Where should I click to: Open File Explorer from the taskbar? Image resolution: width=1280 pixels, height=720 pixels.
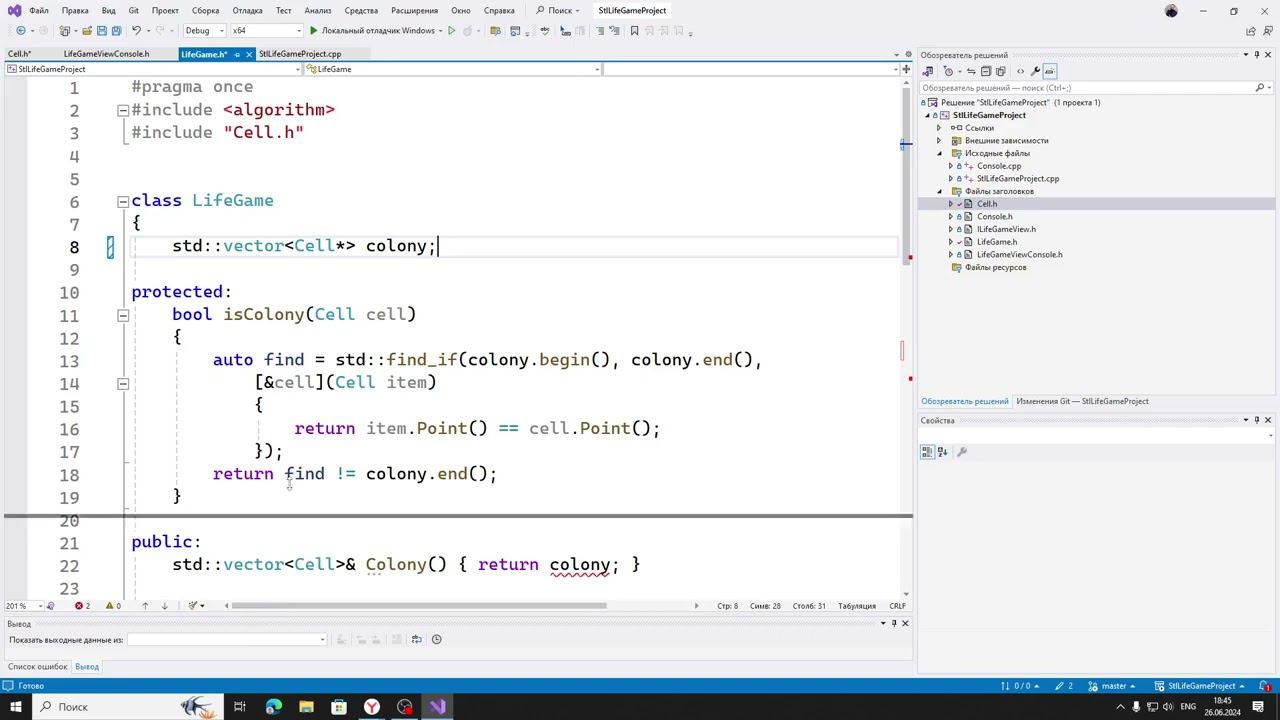click(306, 707)
